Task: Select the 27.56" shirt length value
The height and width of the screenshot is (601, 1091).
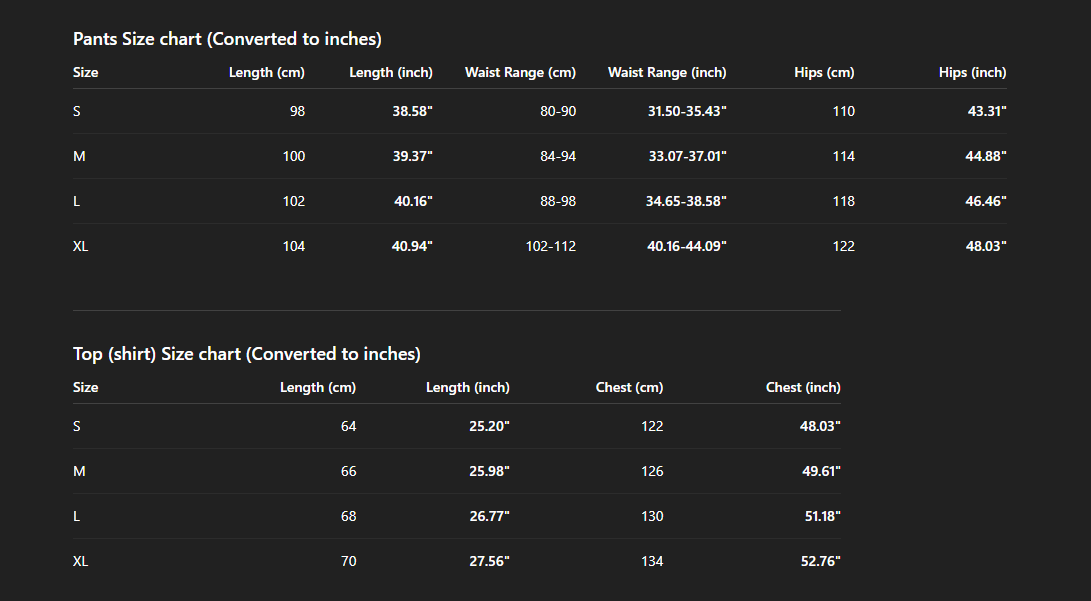Action: (x=489, y=562)
